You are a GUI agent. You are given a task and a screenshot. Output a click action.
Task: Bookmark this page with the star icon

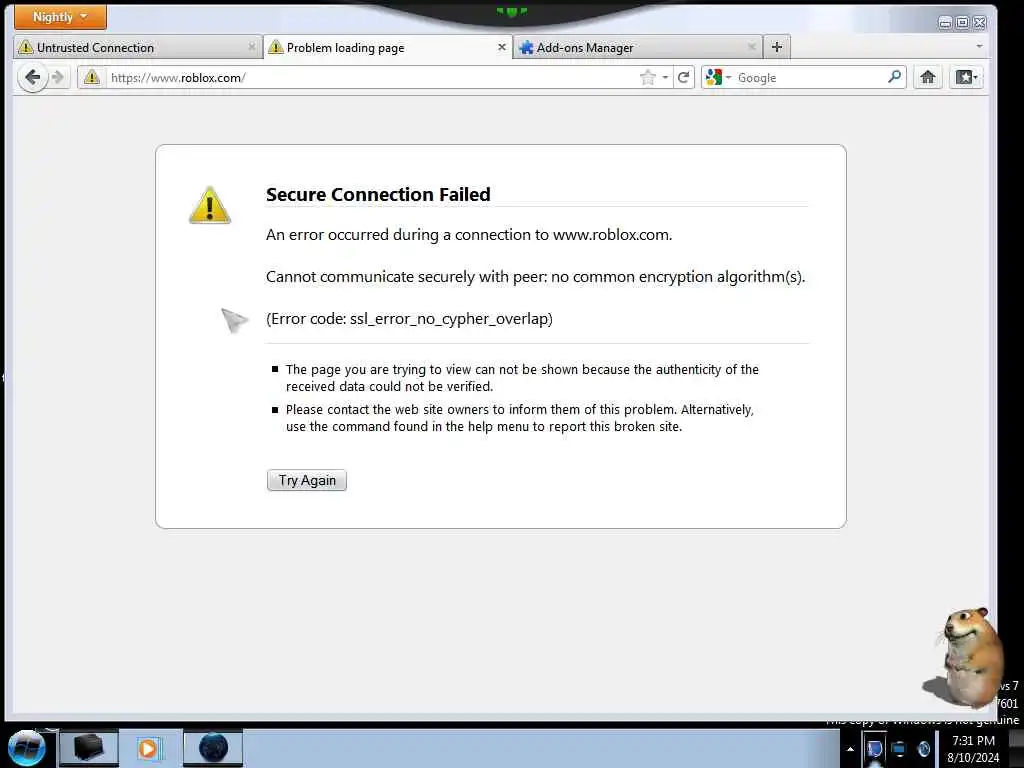click(x=647, y=78)
